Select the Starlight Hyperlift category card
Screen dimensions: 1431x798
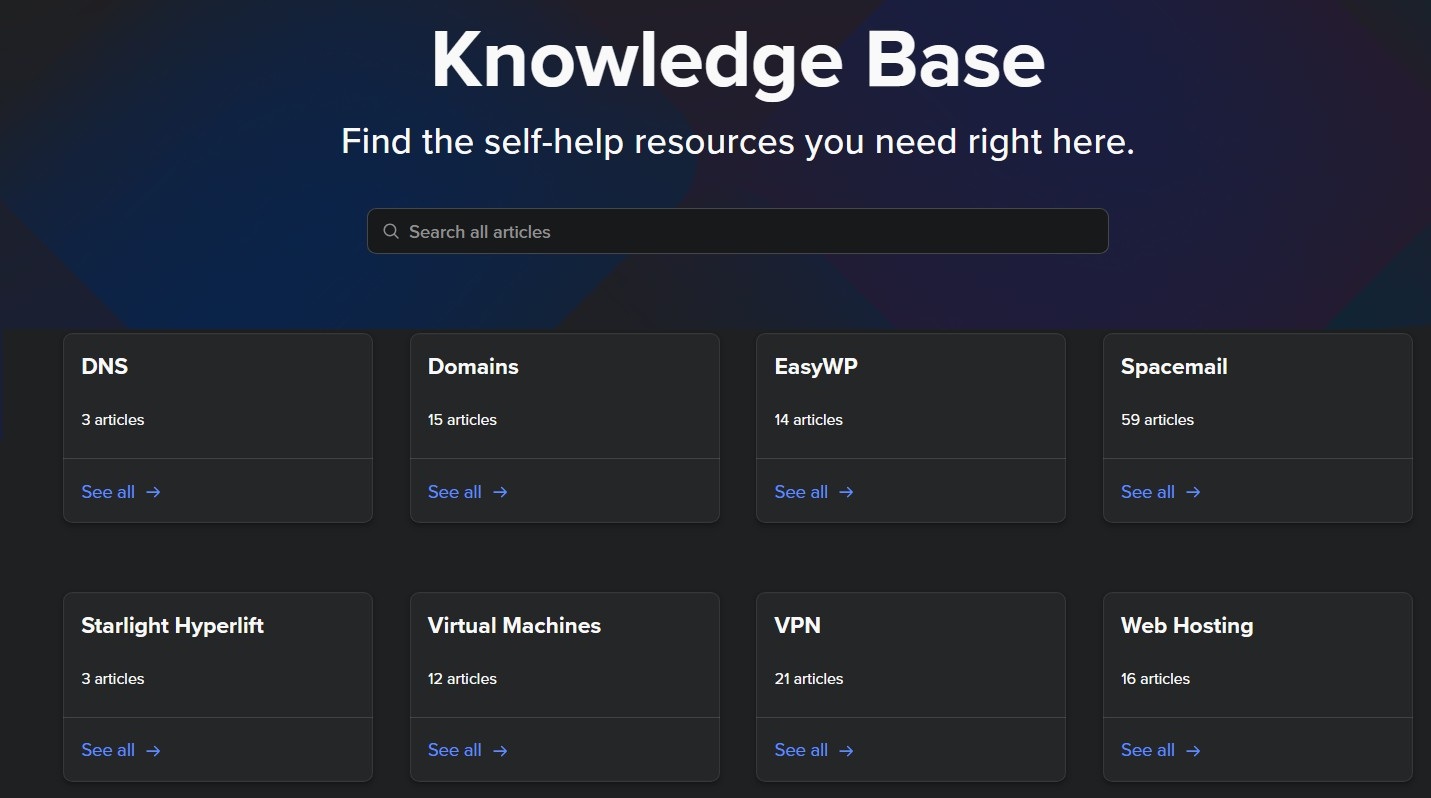coord(218,655)
